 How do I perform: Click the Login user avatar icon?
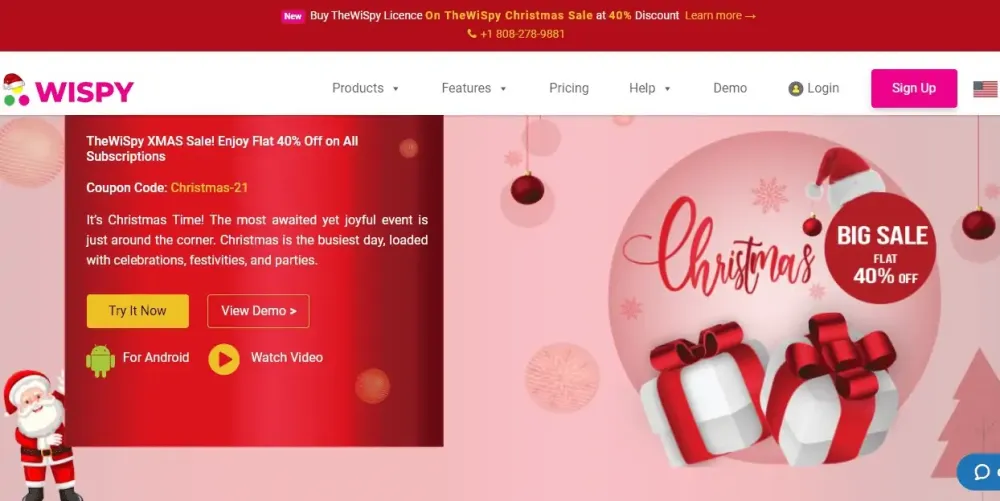(795, 89)
